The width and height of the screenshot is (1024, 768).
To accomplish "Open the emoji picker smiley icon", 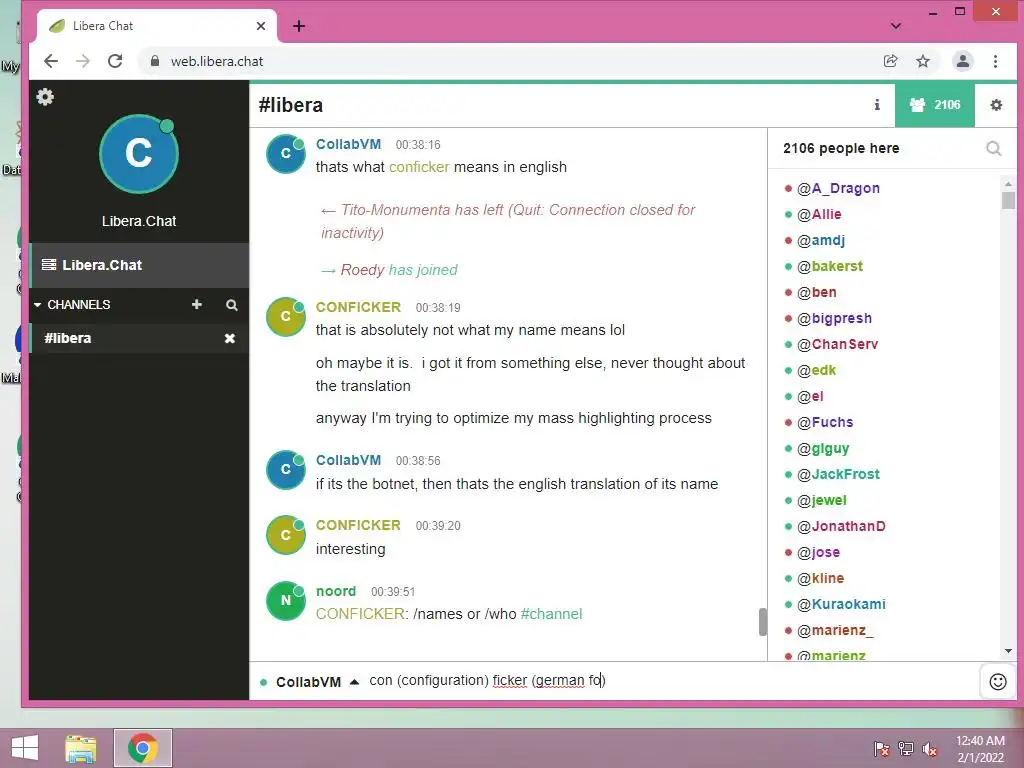I will [998, 682].
